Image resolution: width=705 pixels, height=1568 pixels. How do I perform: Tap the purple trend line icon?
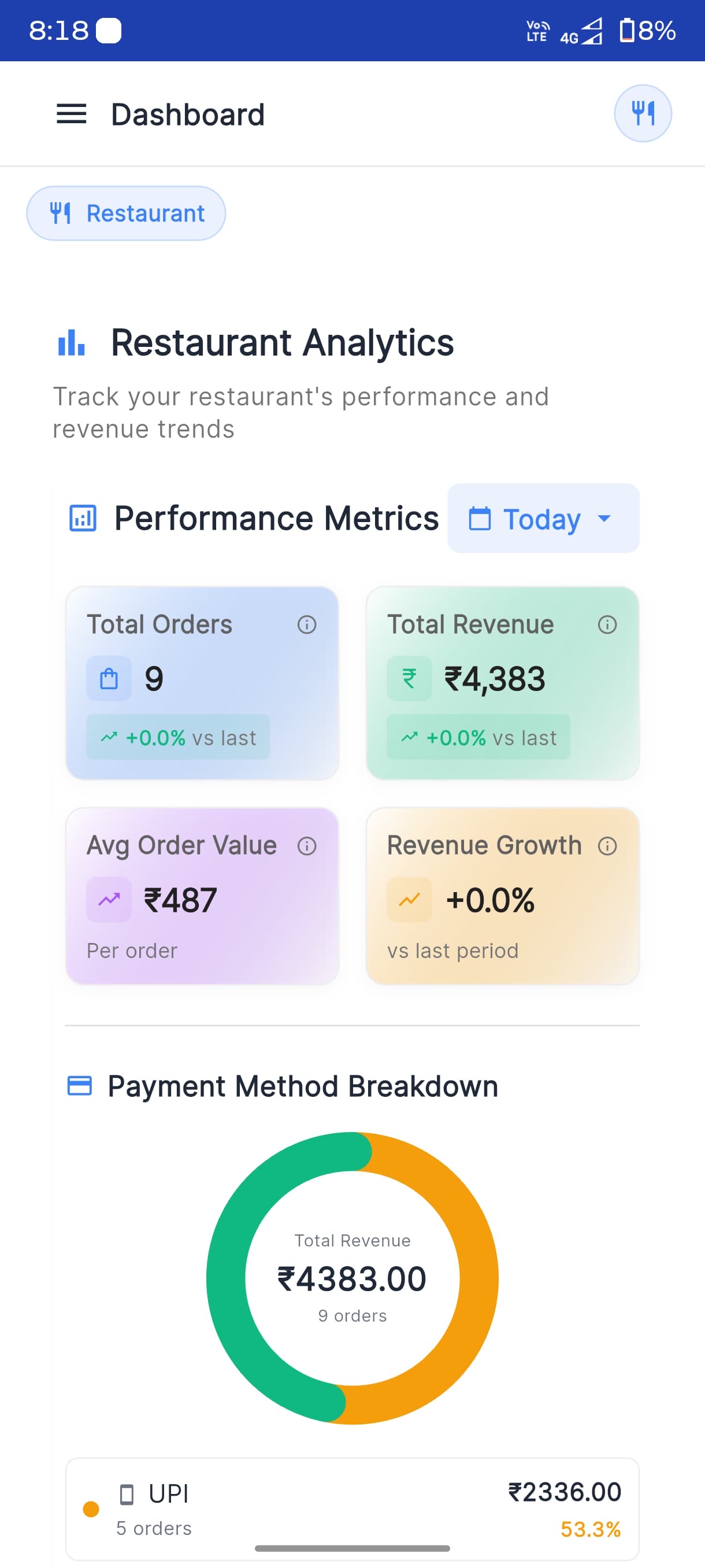click(109, 899)
